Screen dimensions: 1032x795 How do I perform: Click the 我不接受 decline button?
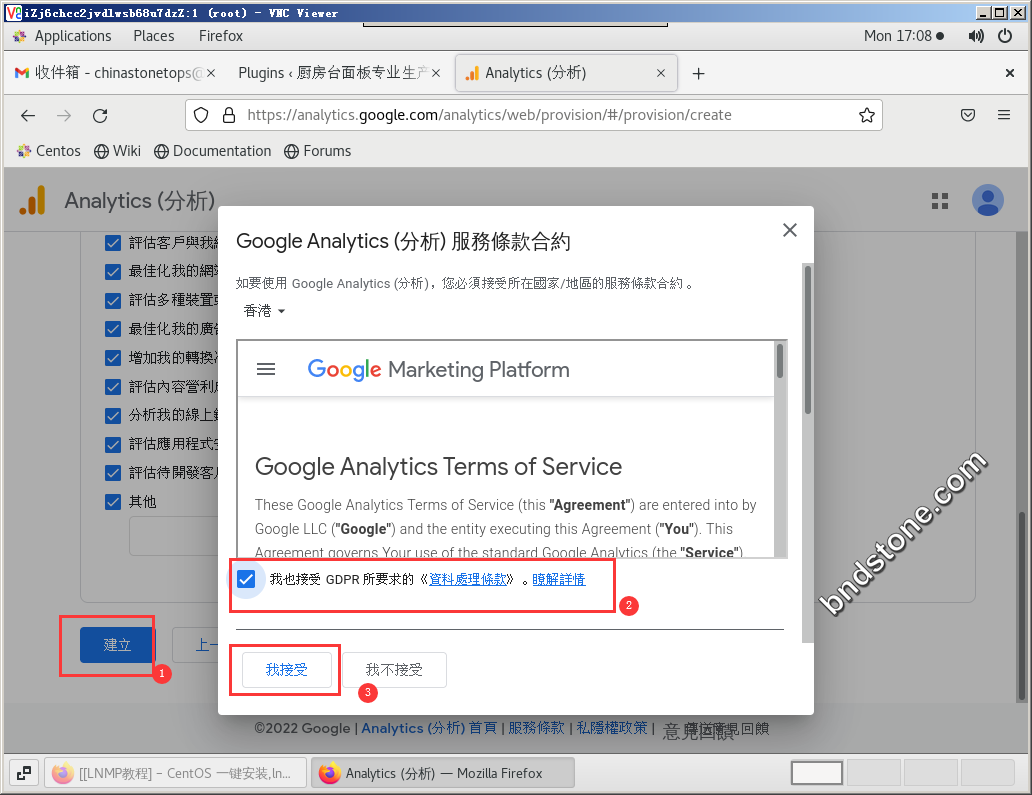click(394, 670)
